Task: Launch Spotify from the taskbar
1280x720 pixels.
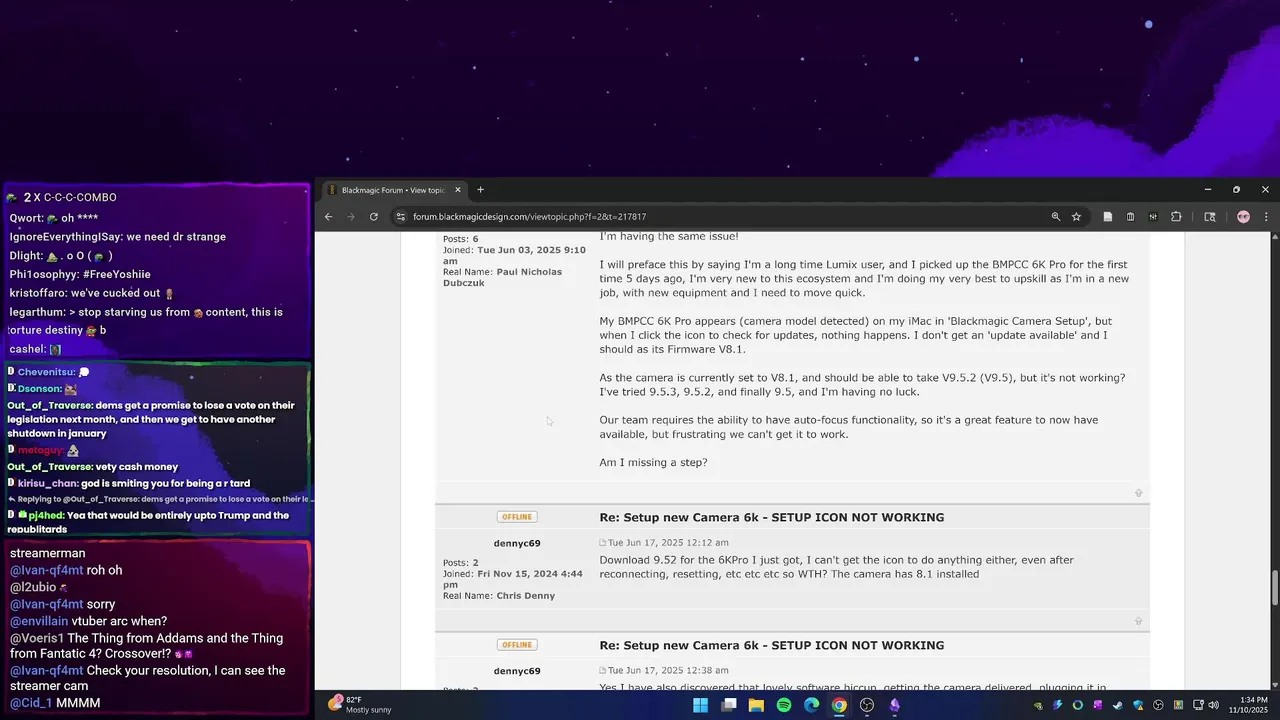Action: 784,705
